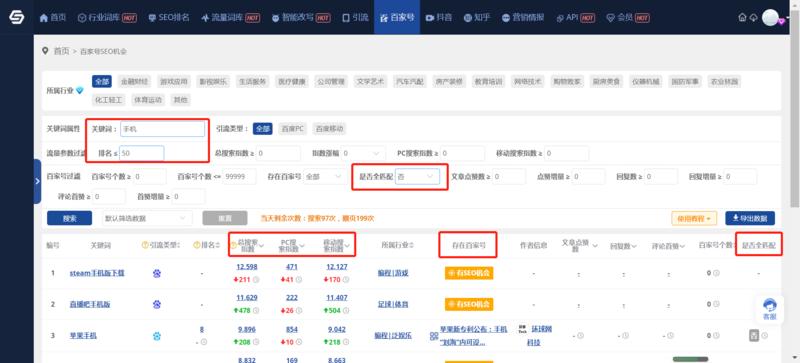Image resolution: width=800 pixels, height=363 pixels.
Task: Sort by PC搜索指数 column header
Action: pos(292,246)
